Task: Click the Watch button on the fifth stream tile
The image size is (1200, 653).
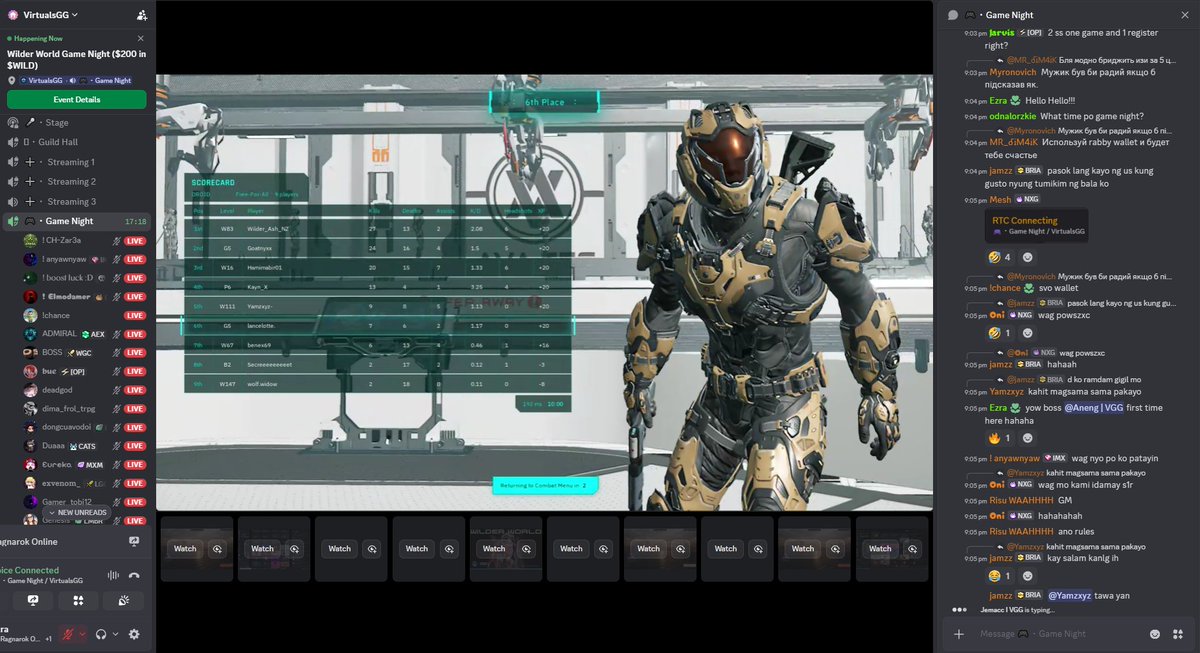Action: pos(494,548)
